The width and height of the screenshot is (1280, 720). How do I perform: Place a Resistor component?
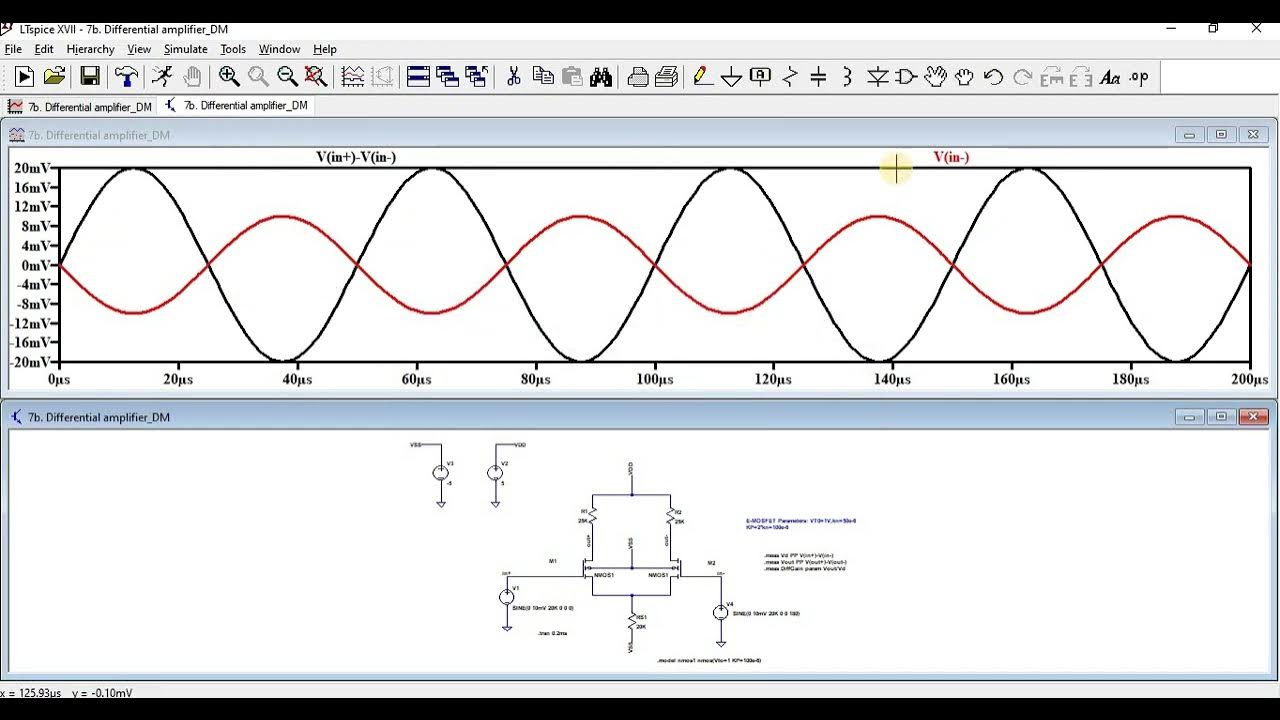(790, 76)
